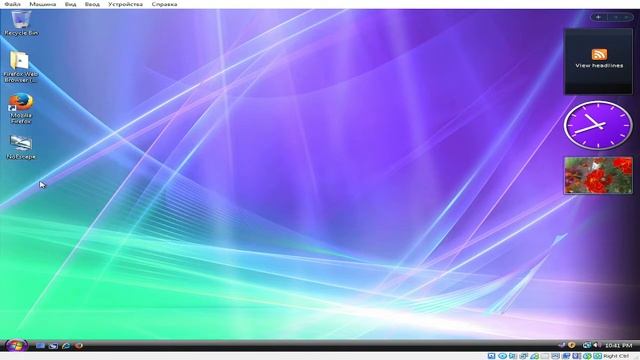Image resolution: width=640 pixels, height=360 pixels.
Task: Click the volume speaker tray icon
Action: [x=596, y=345]
